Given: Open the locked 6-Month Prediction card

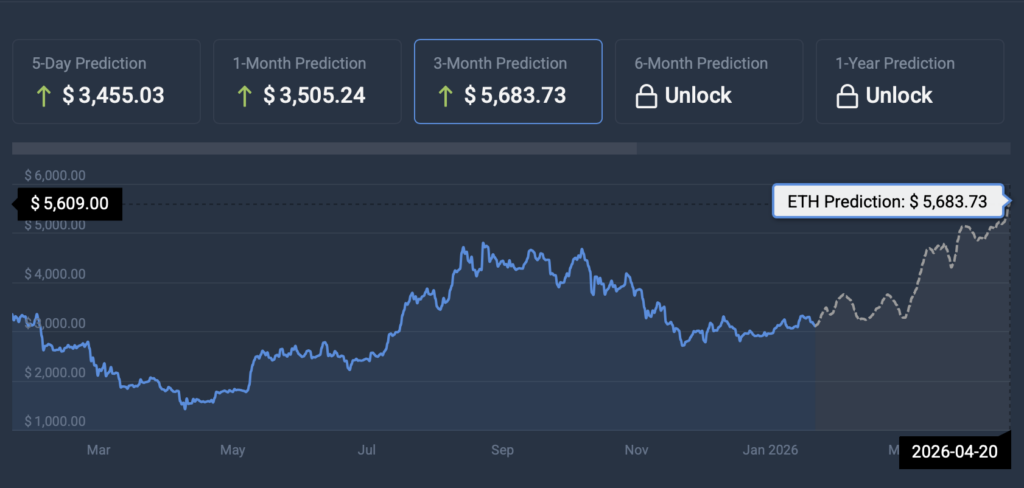Looking at the screenshot, I should [x=709, y=82].
